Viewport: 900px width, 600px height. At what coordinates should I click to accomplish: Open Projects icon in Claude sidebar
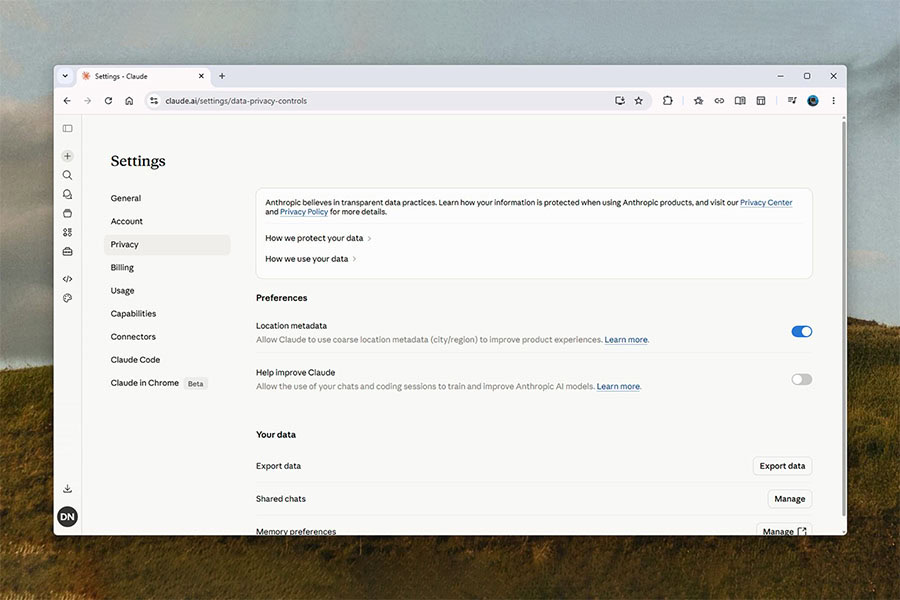[x=67, y=214]
